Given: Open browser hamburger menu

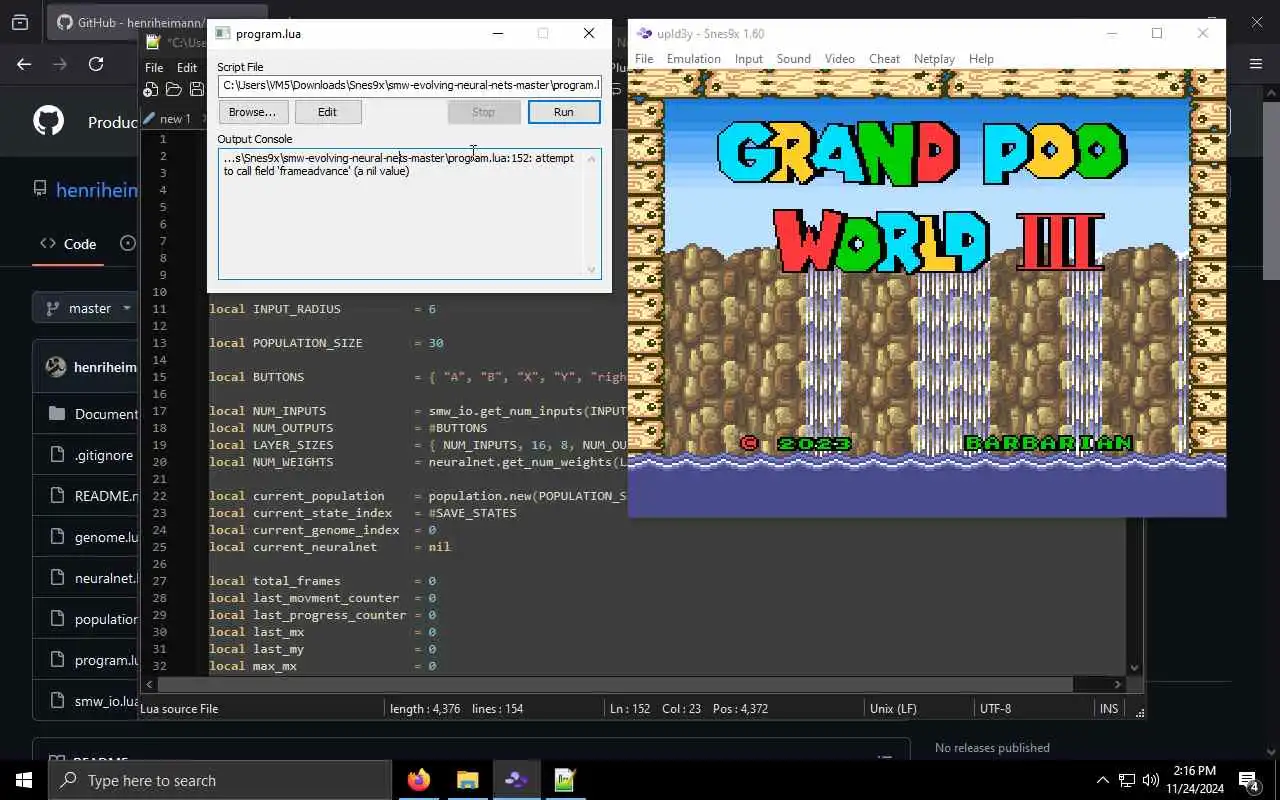Looking at the screenshot, I should (1256, 64).
